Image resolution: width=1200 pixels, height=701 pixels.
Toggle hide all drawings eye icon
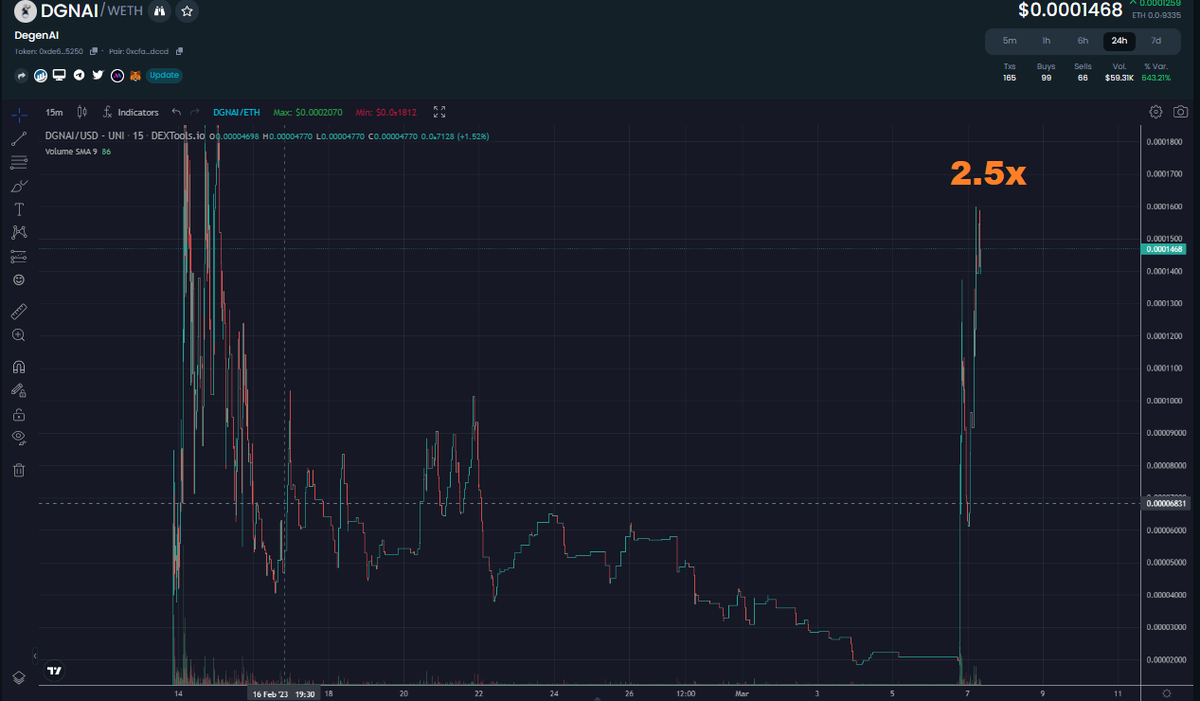point(18,437)
